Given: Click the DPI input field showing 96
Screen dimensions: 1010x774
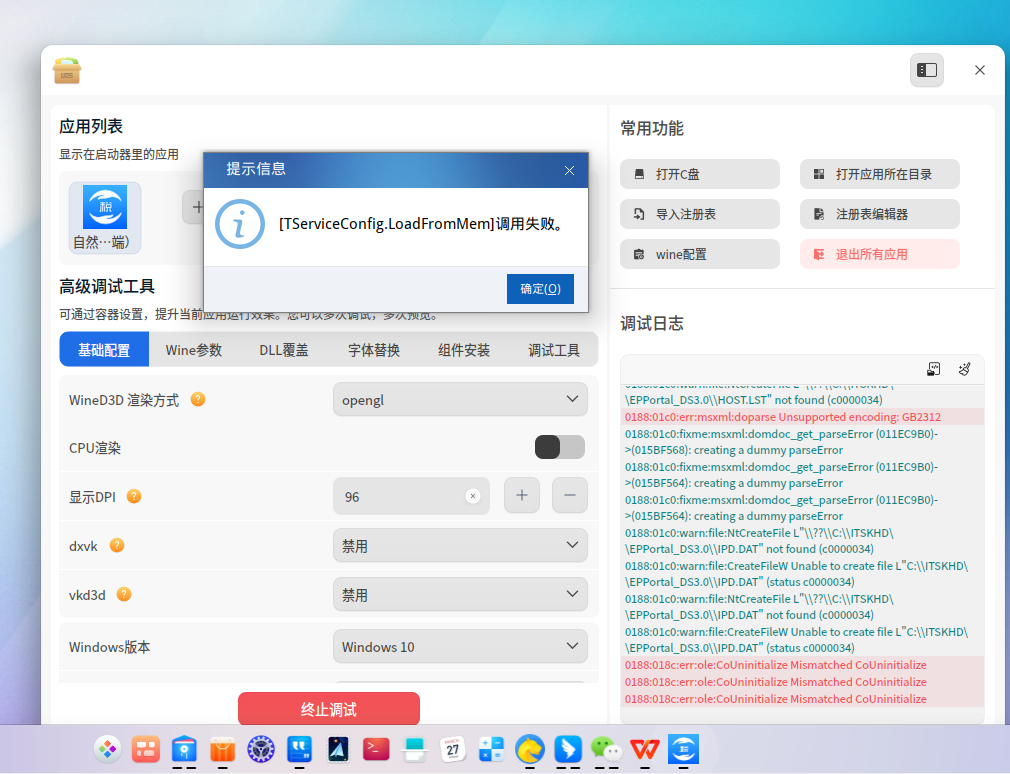Looking at the screenshot, I should [411, 496].
